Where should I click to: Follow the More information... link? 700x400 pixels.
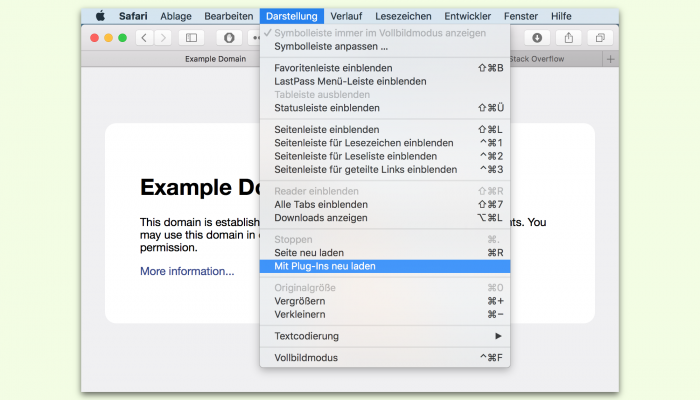[187, 271]
